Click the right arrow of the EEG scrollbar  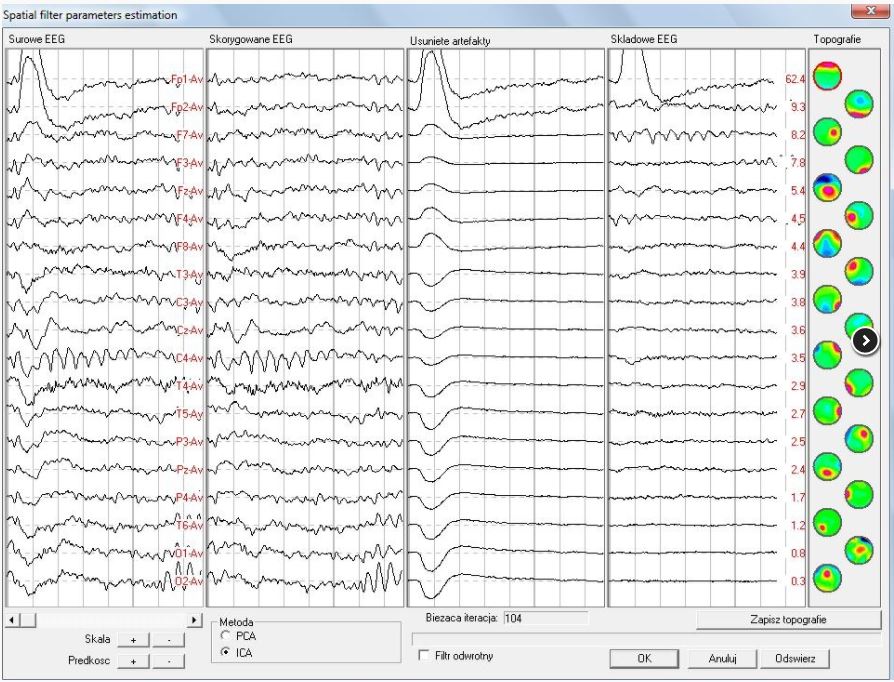click(195, 620)
